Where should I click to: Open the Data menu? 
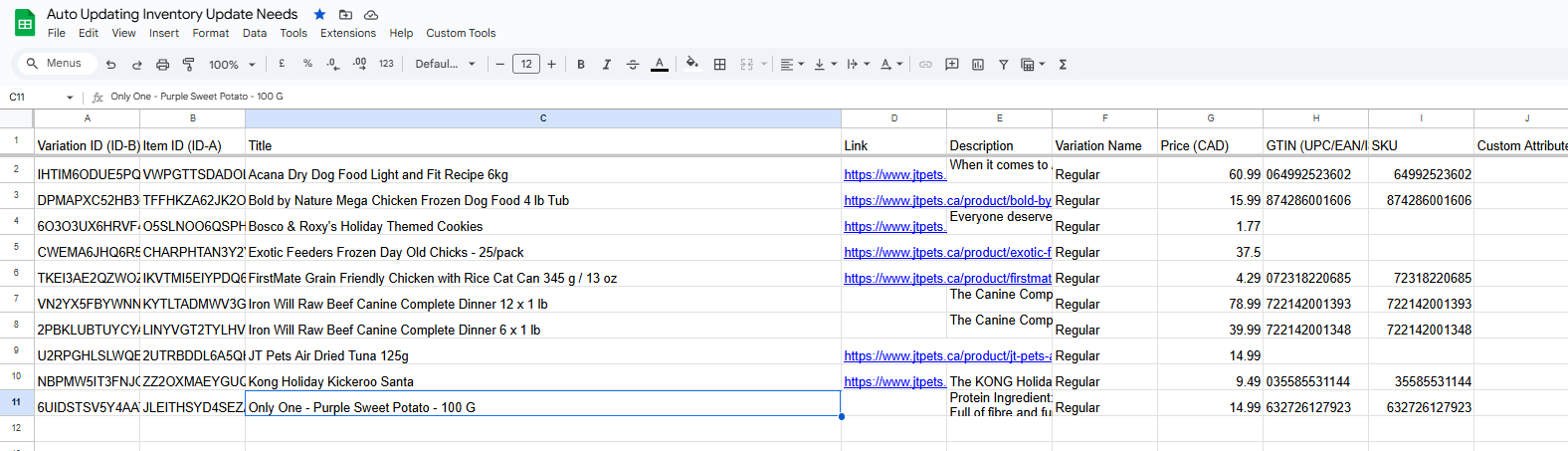tap(255, 33)
